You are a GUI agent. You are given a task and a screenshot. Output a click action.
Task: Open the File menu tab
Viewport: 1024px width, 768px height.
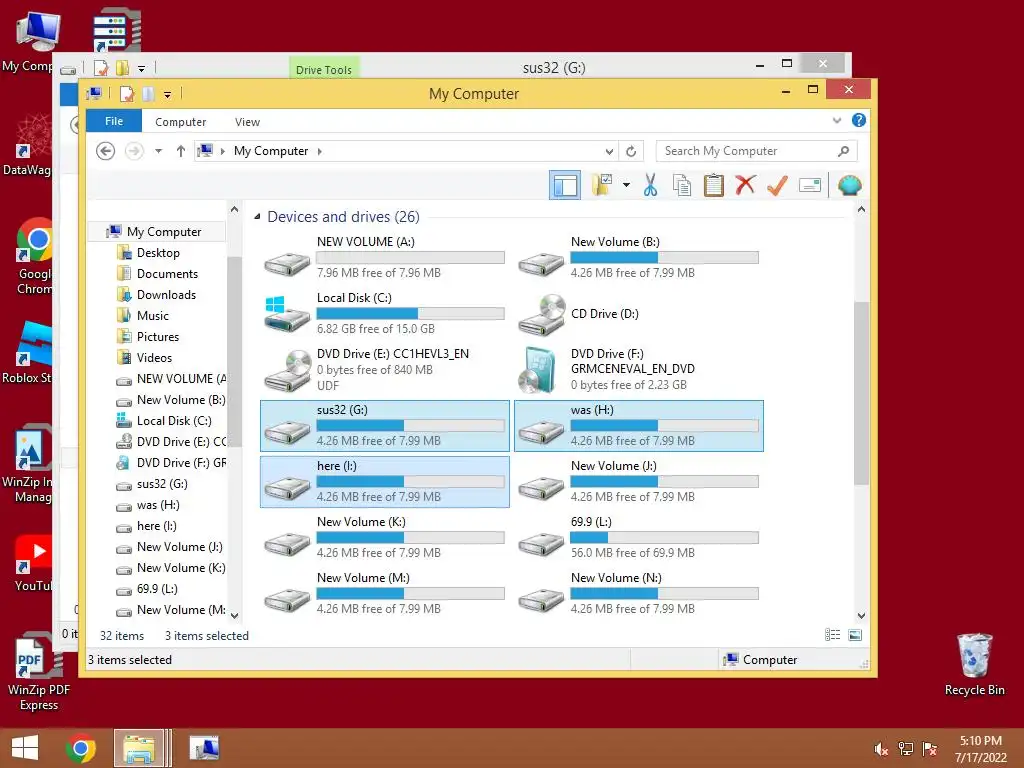pos(114,121)
